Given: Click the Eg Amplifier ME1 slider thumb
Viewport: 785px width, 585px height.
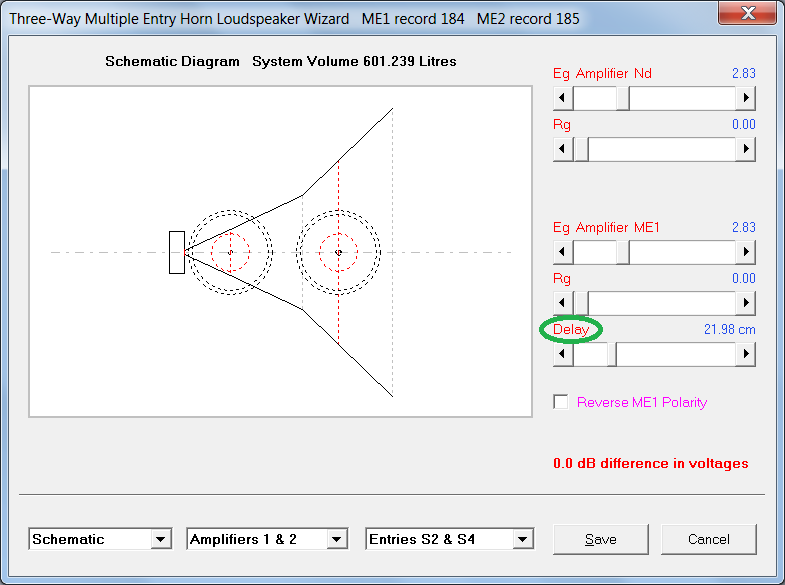Looking at the screenshot, I should 623,252.
